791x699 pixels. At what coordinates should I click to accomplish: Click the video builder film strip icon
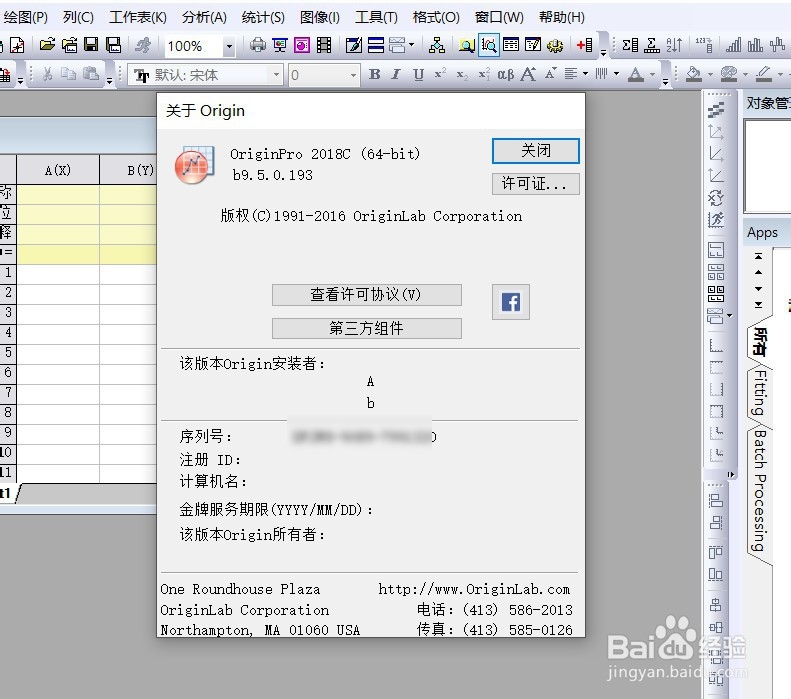tap(324, 45)
